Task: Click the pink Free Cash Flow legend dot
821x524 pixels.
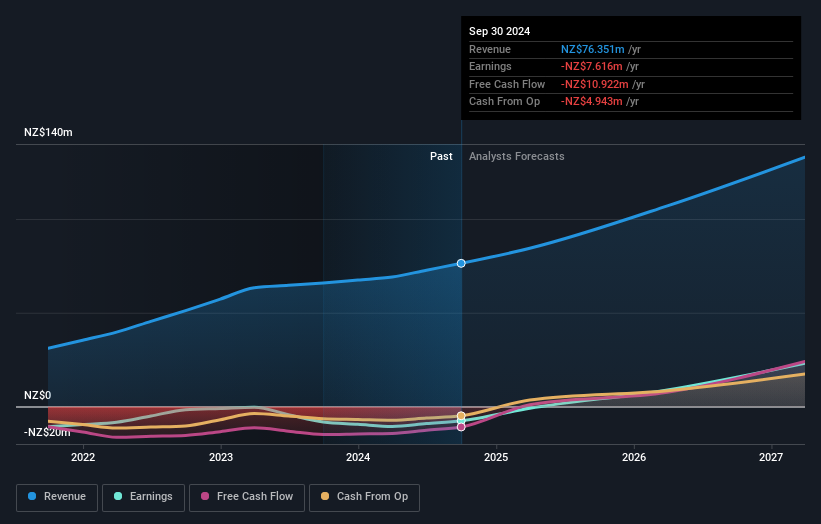Action: (x=205, y=496)
